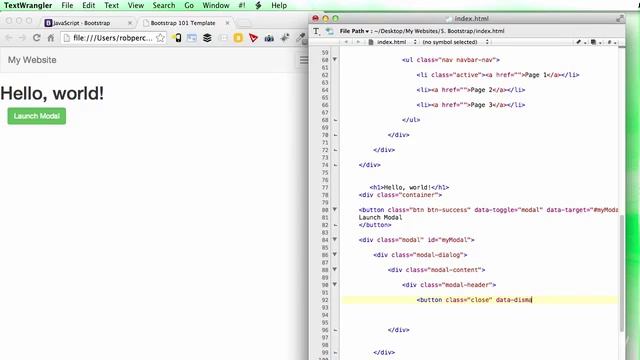640x360 pixels.
Task: Bookmark the page with the star icon
Action: (x=160, y=38)
